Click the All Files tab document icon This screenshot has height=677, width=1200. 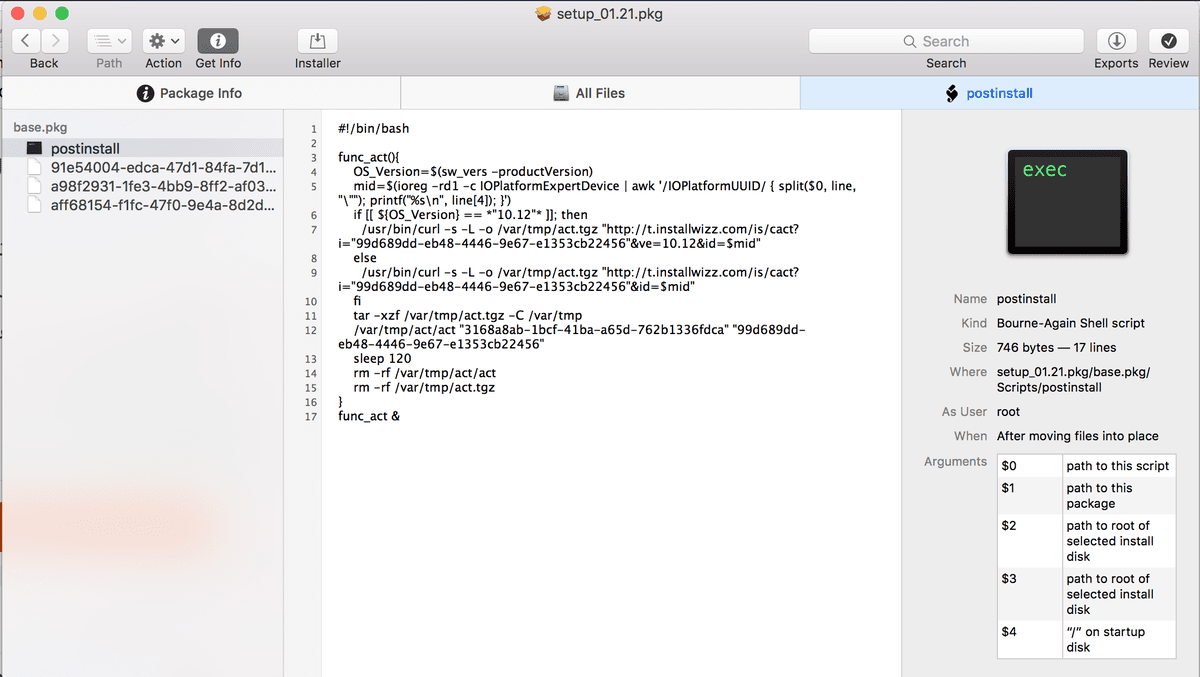point(562,93)
